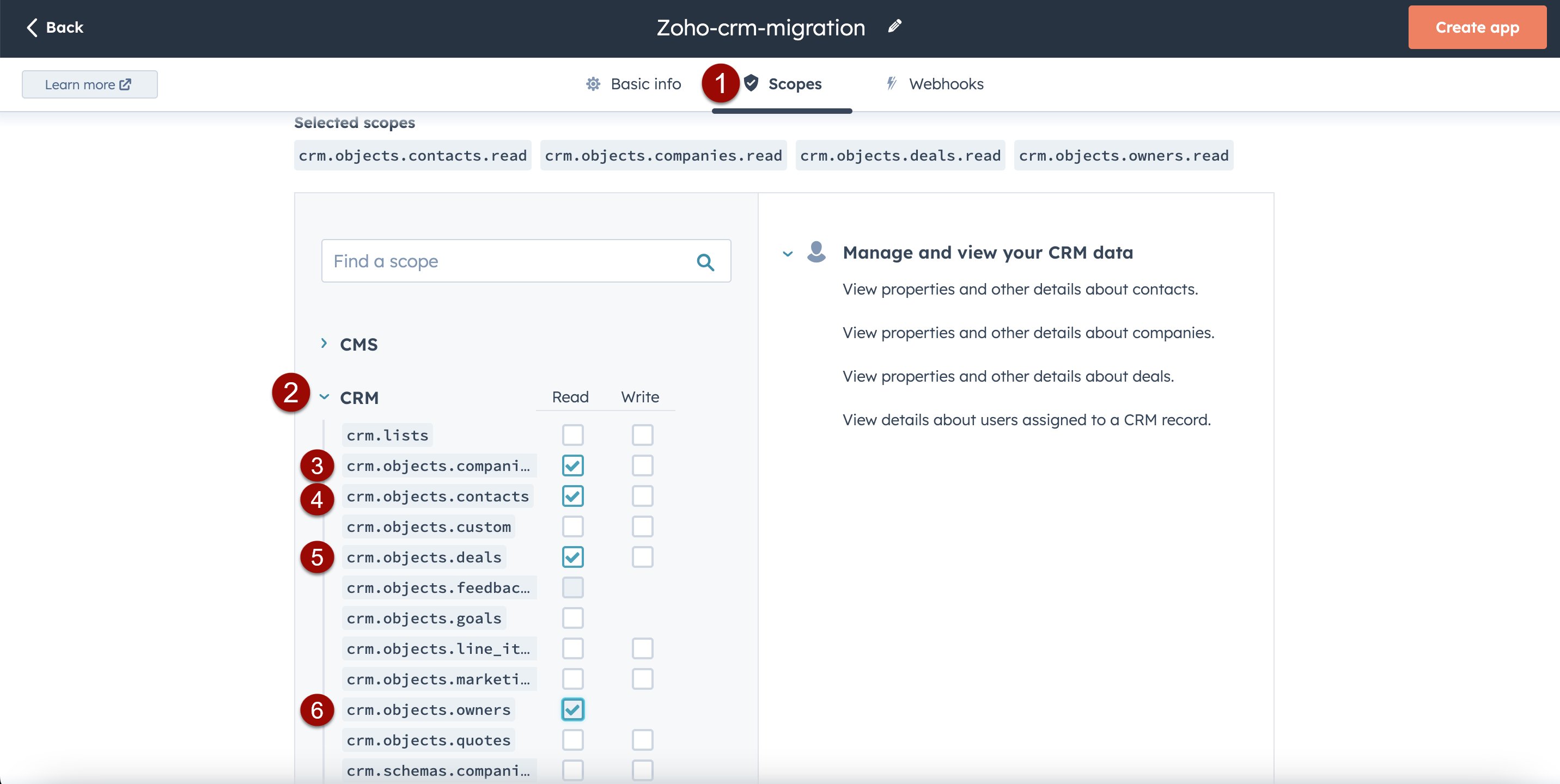Expand the CMS scope group
Screen dimensions: 1560x784
coord(324,344)
